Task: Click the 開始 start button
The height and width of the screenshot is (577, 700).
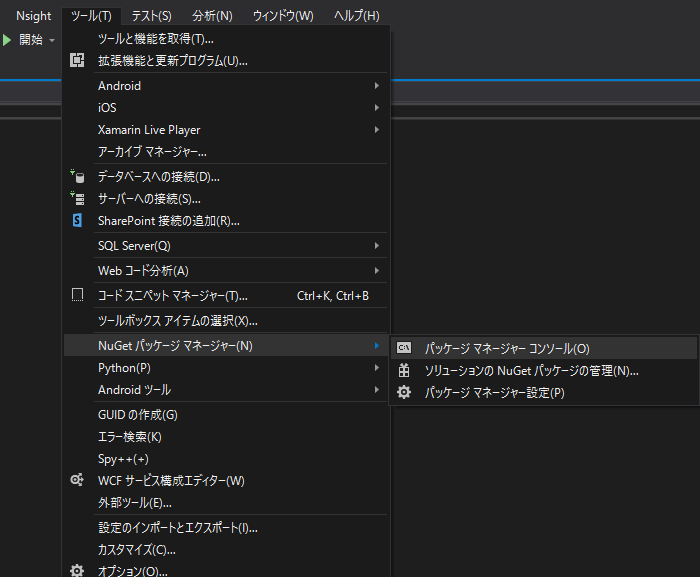Action: [x=24, y=40]
